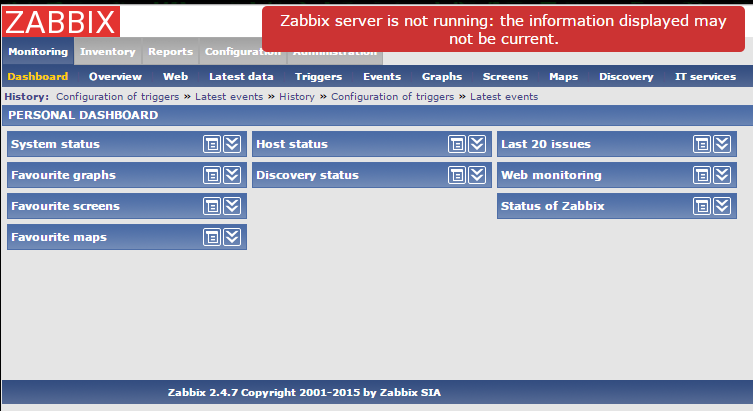753x411 pixels.
Task: Click the Last 20 issues title
Action: point(546,144)
